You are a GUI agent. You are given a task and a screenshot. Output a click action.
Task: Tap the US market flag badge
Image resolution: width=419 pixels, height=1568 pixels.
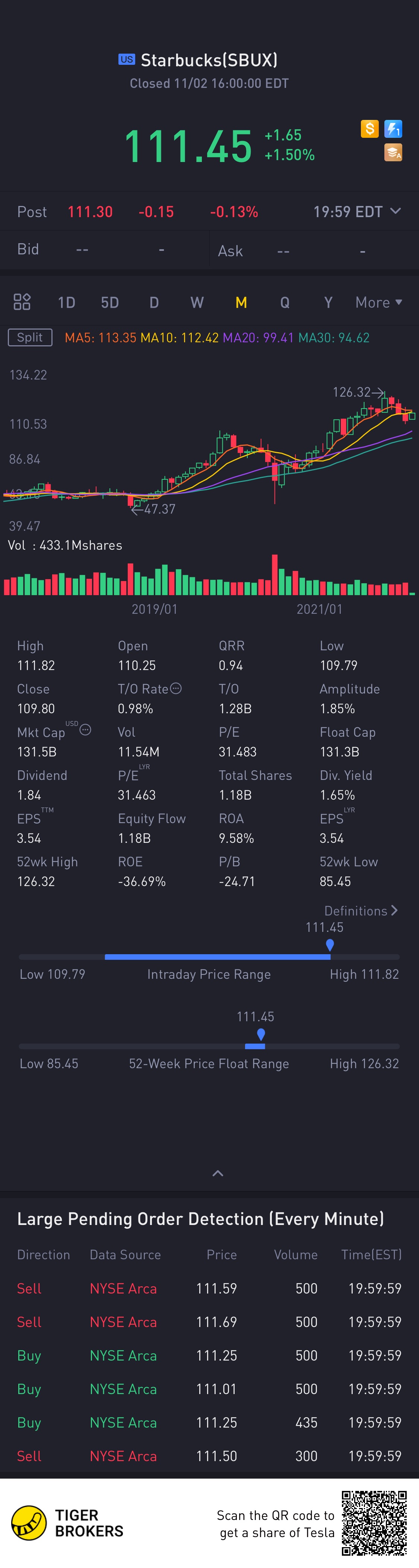[127, 60]
